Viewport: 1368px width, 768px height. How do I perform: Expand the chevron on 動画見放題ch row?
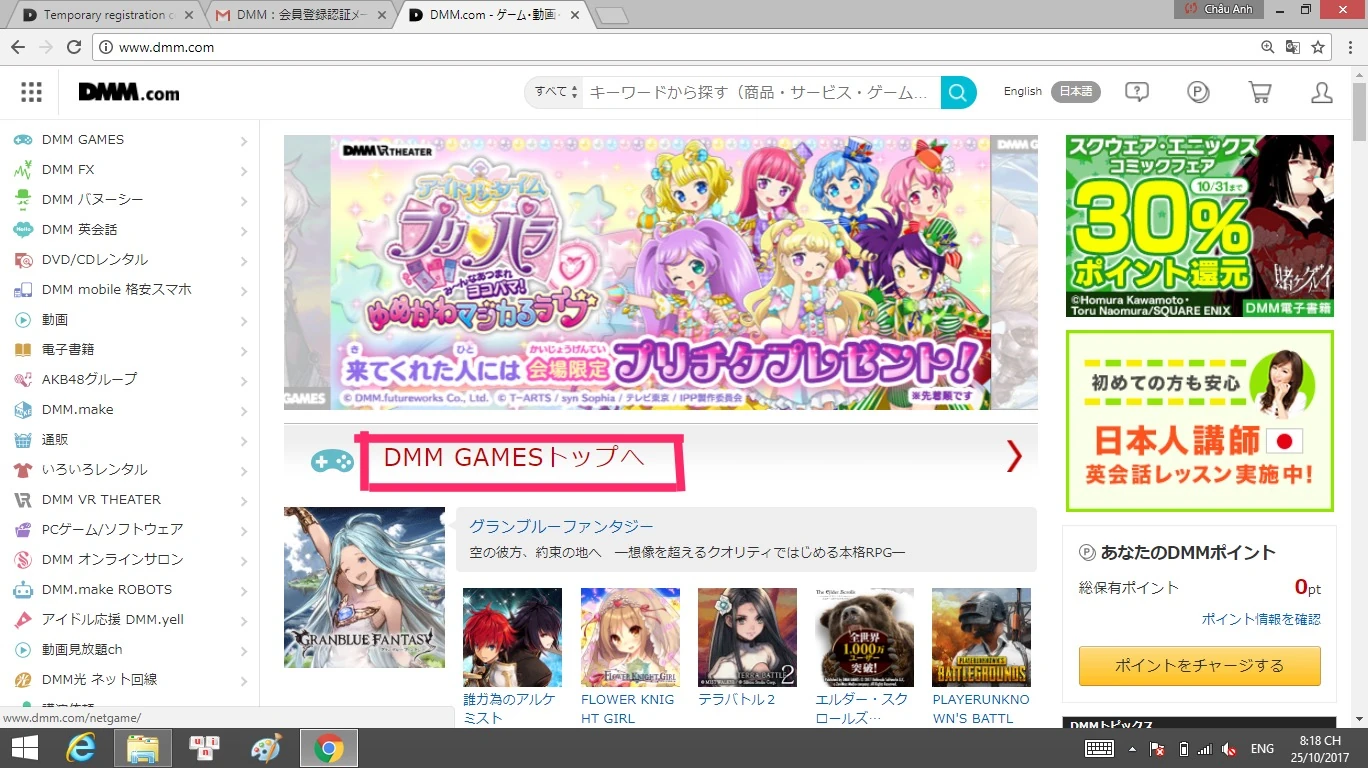[x=244, y=651]
